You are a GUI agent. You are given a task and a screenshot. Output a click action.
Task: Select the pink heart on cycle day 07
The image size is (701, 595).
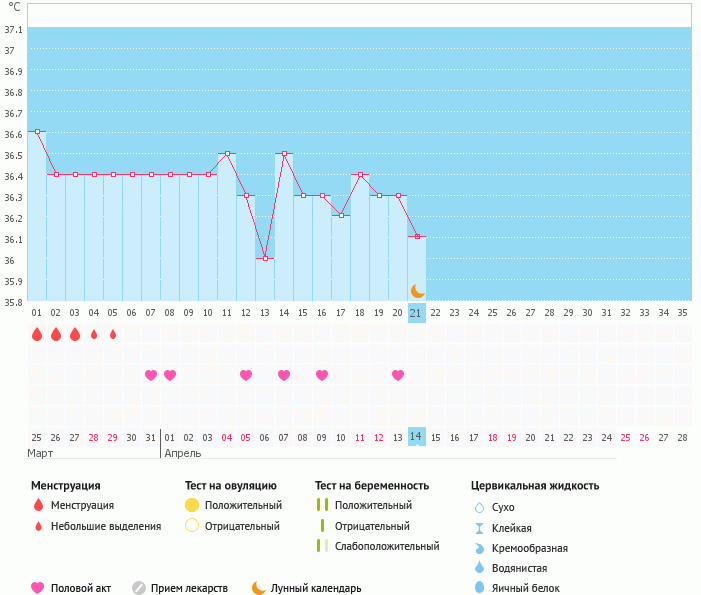pyautogui.click(x=151, y=375)
